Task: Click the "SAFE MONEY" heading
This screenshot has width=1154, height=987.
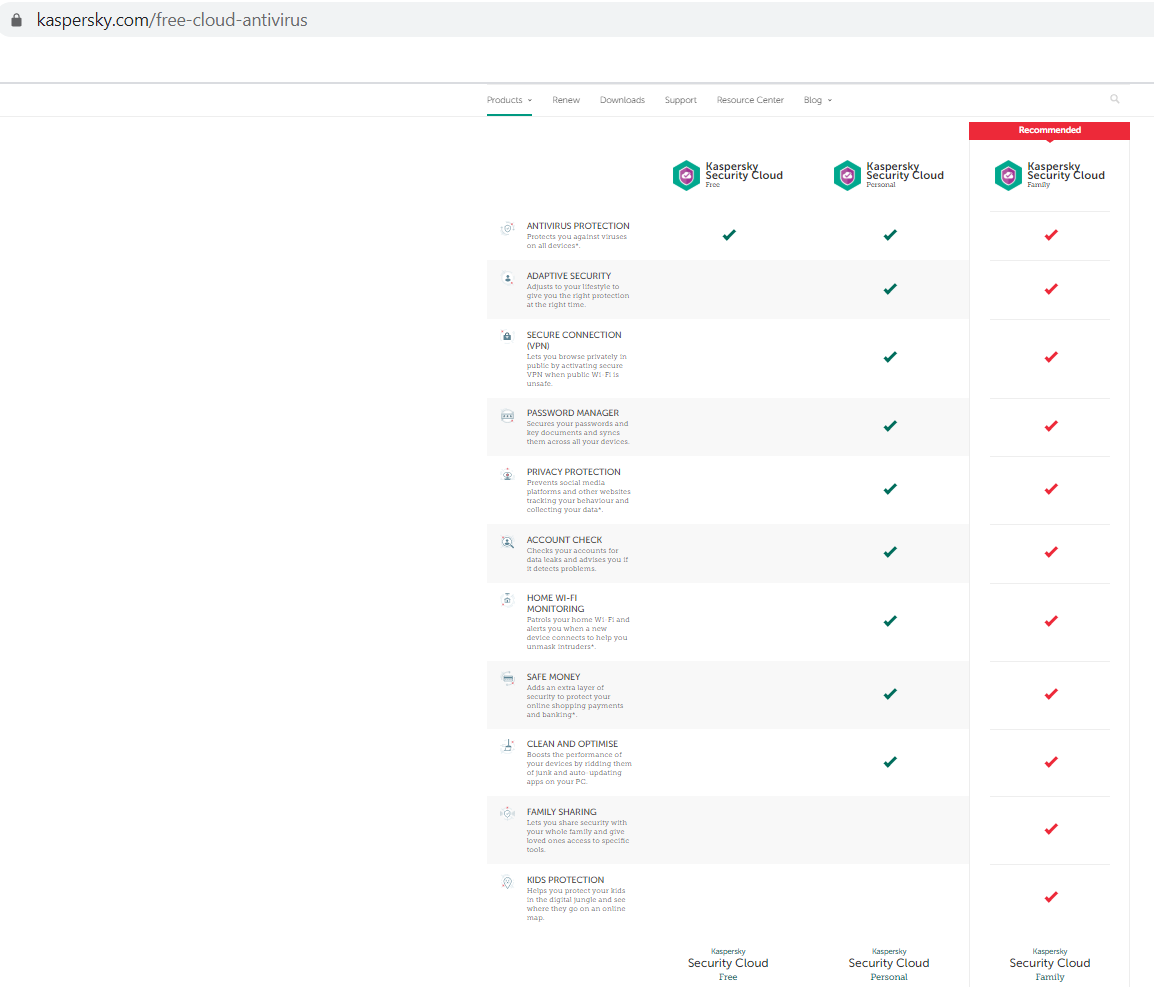Action: pyautogui.click(x=553, y=676)
